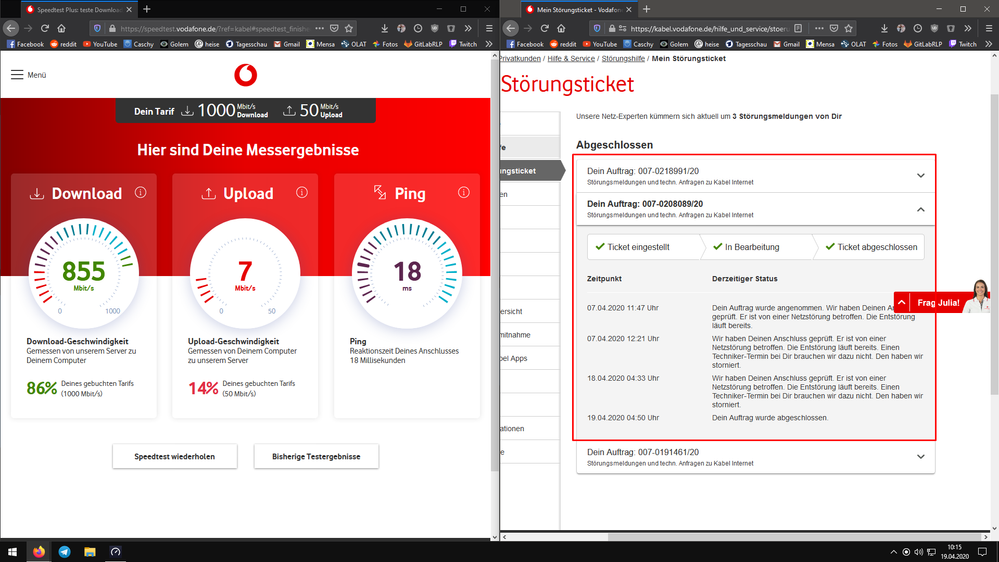Image resolution: width=999 pixels, height=562 pixels.
Task: Open downloads panel in Störungsticket window
Action: (x=884, y=28)
